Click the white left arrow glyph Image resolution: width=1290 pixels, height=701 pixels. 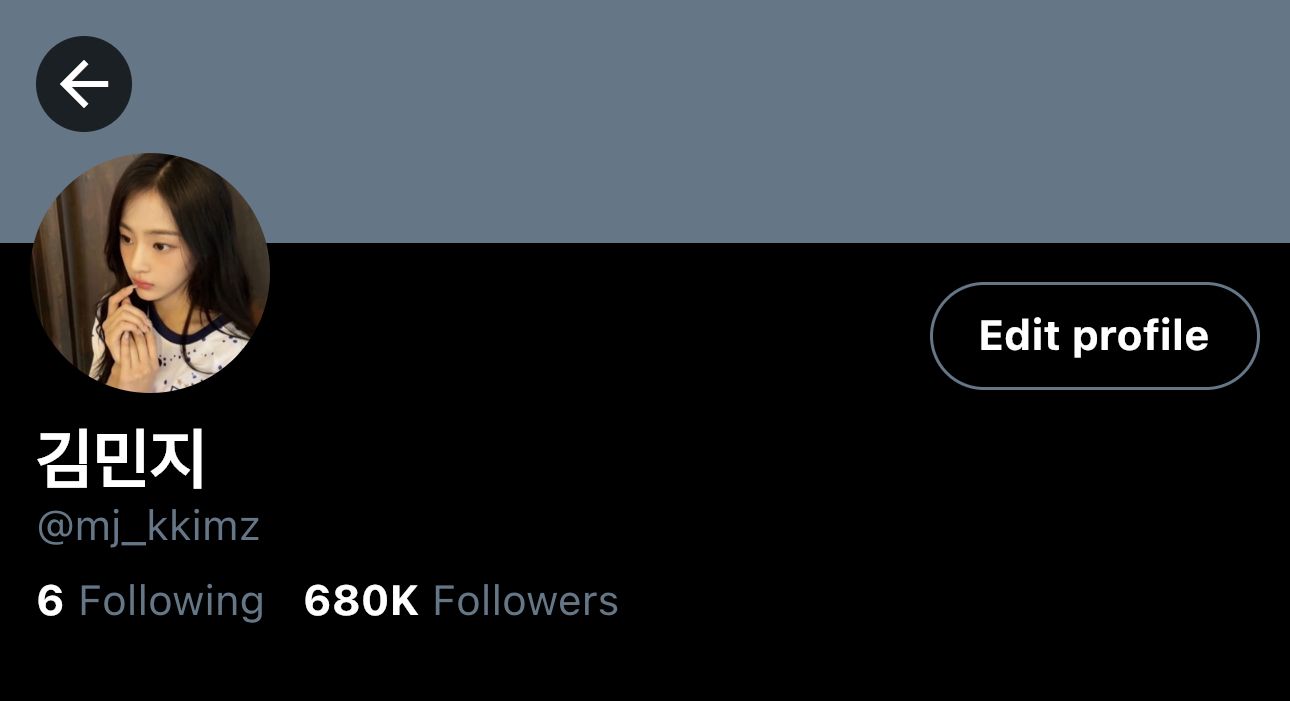coord(84,84)
